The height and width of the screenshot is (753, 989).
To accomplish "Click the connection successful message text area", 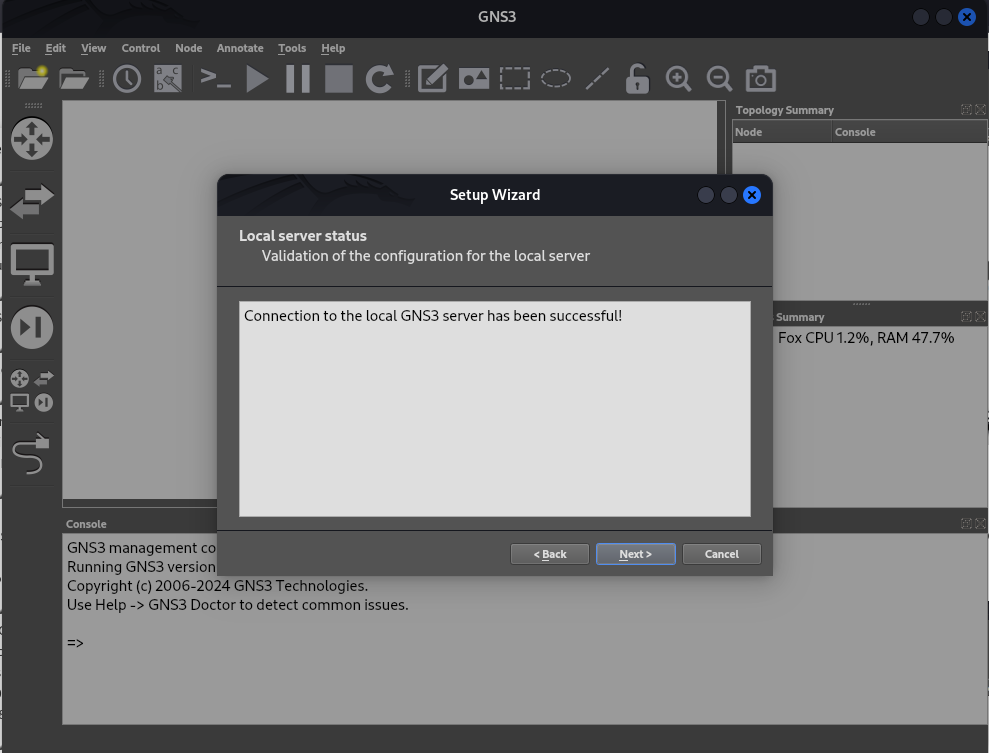I will click(x=495, y=409).
